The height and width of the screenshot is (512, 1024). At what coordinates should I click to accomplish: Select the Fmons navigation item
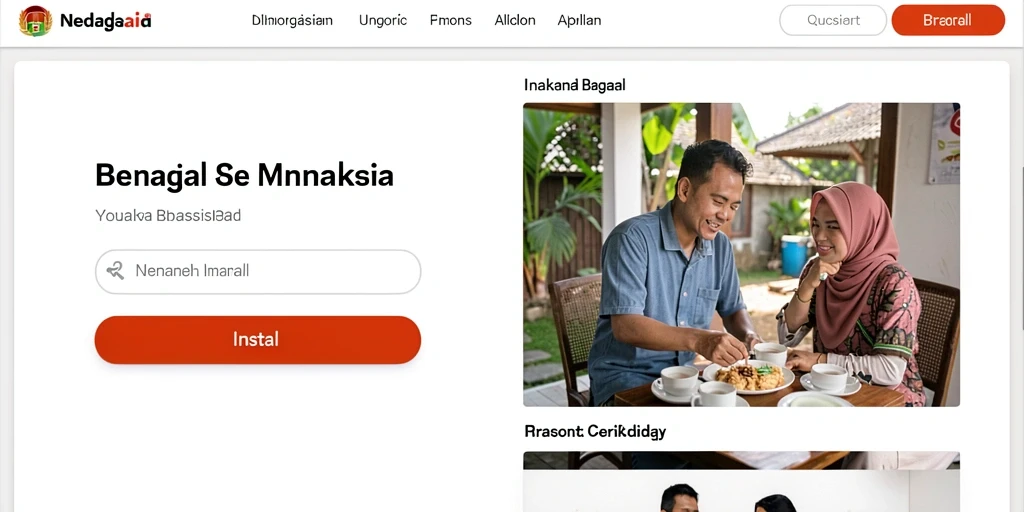pyautogui.click(x=451, y=20)
